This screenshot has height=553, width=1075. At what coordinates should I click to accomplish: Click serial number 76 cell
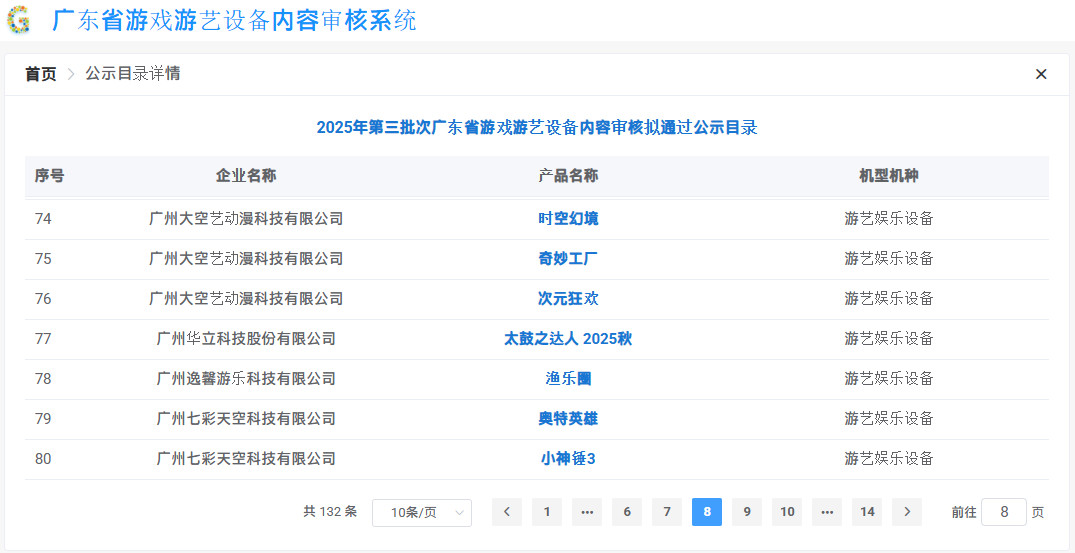(x=43, y=298)
